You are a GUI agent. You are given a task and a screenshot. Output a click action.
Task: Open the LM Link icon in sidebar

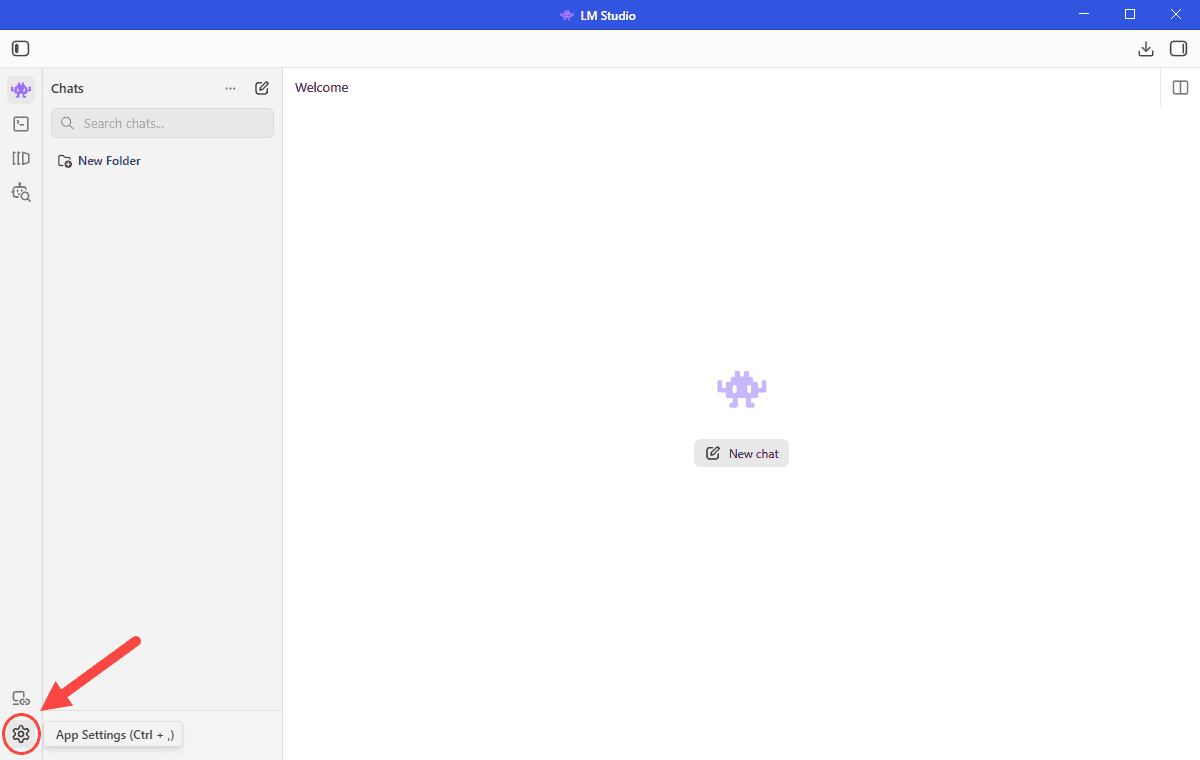click(x=21, y=698)
